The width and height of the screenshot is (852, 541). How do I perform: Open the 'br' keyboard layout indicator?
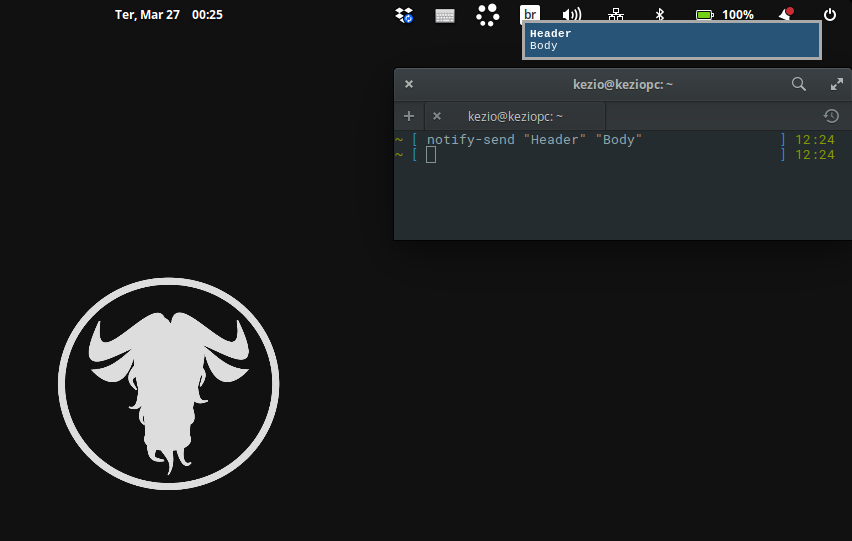point(530,14)
